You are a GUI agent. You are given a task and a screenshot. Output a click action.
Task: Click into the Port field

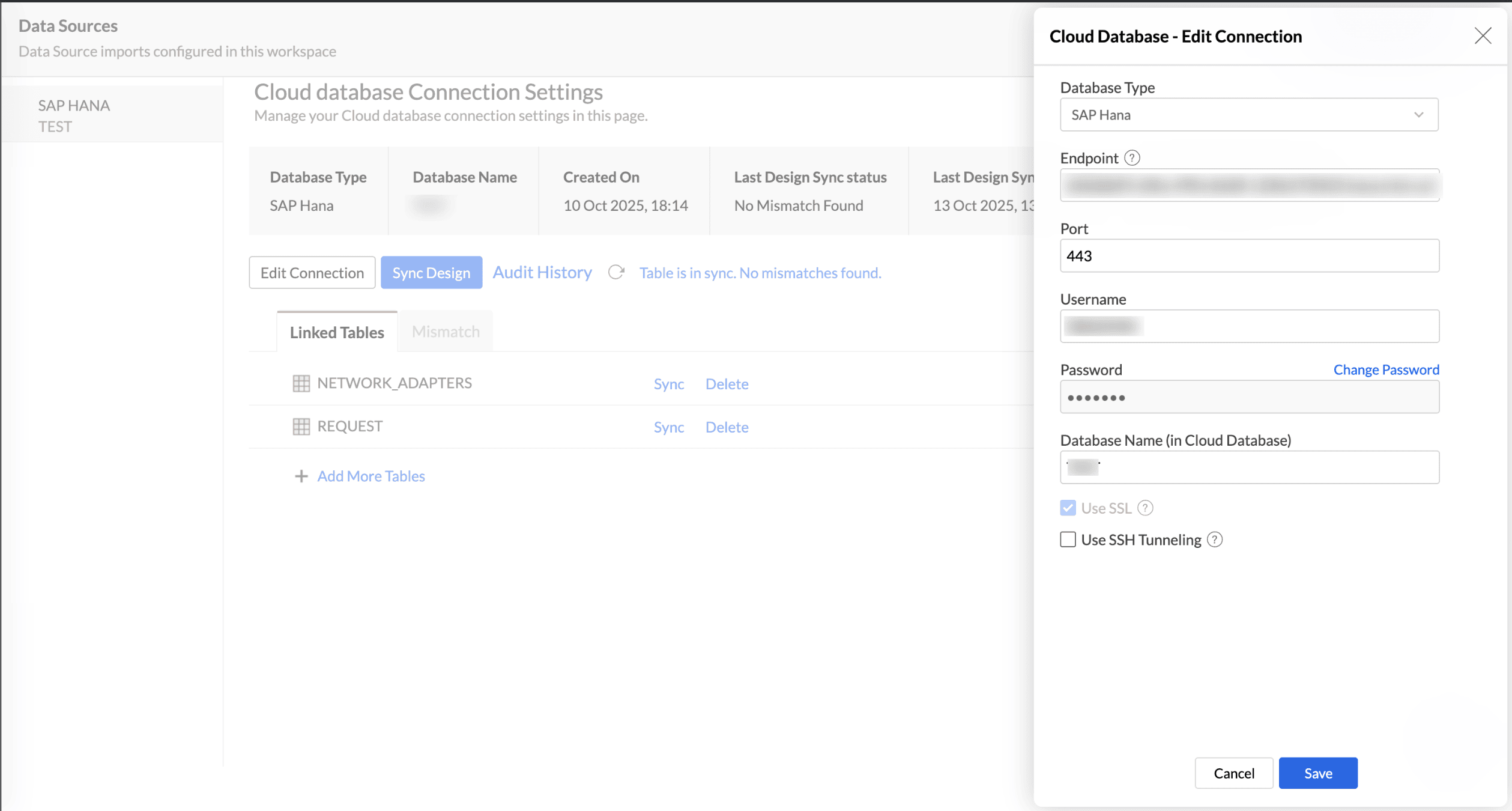(1249, 256)
